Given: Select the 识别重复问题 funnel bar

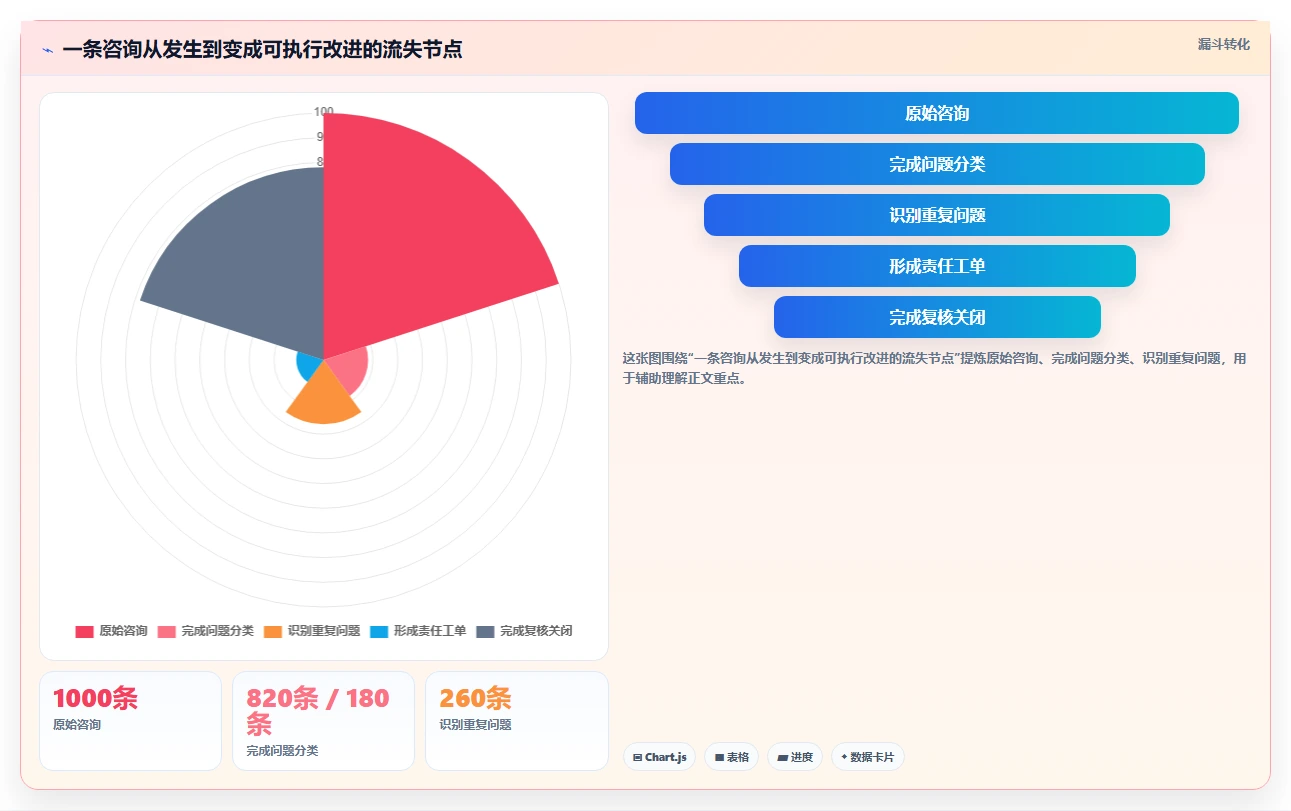Looking at the screenshot, I should [937, 215].
